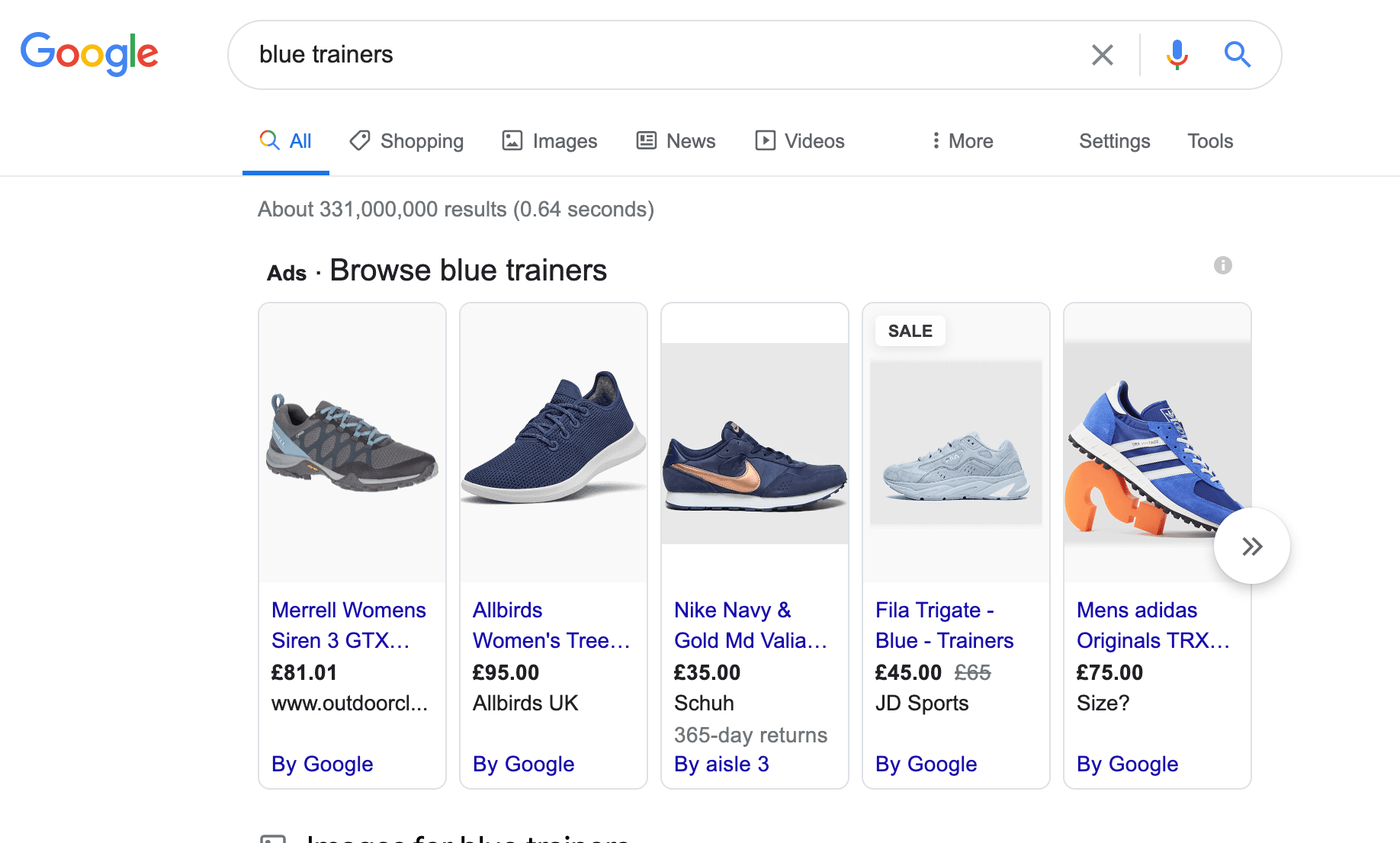Click the www.outdoorcl... seller name
Viewport: 1400px width, 843px height.
tap(350, 703)
